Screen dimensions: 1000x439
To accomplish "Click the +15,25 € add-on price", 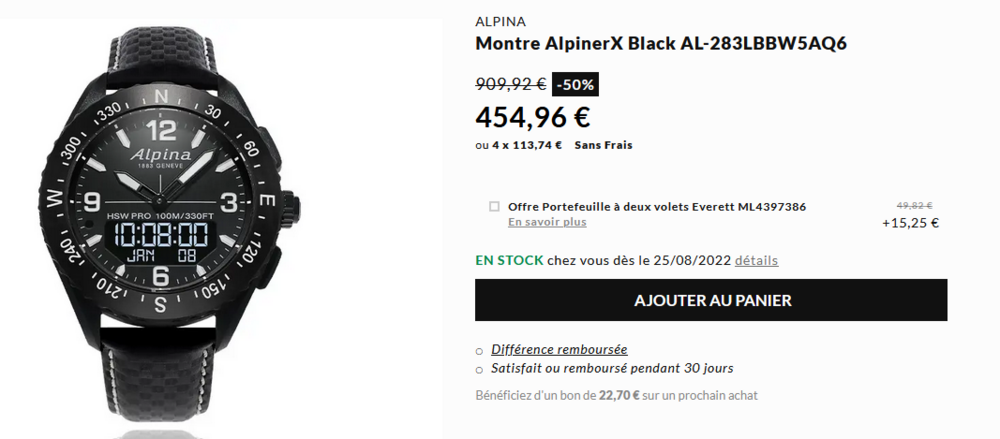I will [910, 223].
